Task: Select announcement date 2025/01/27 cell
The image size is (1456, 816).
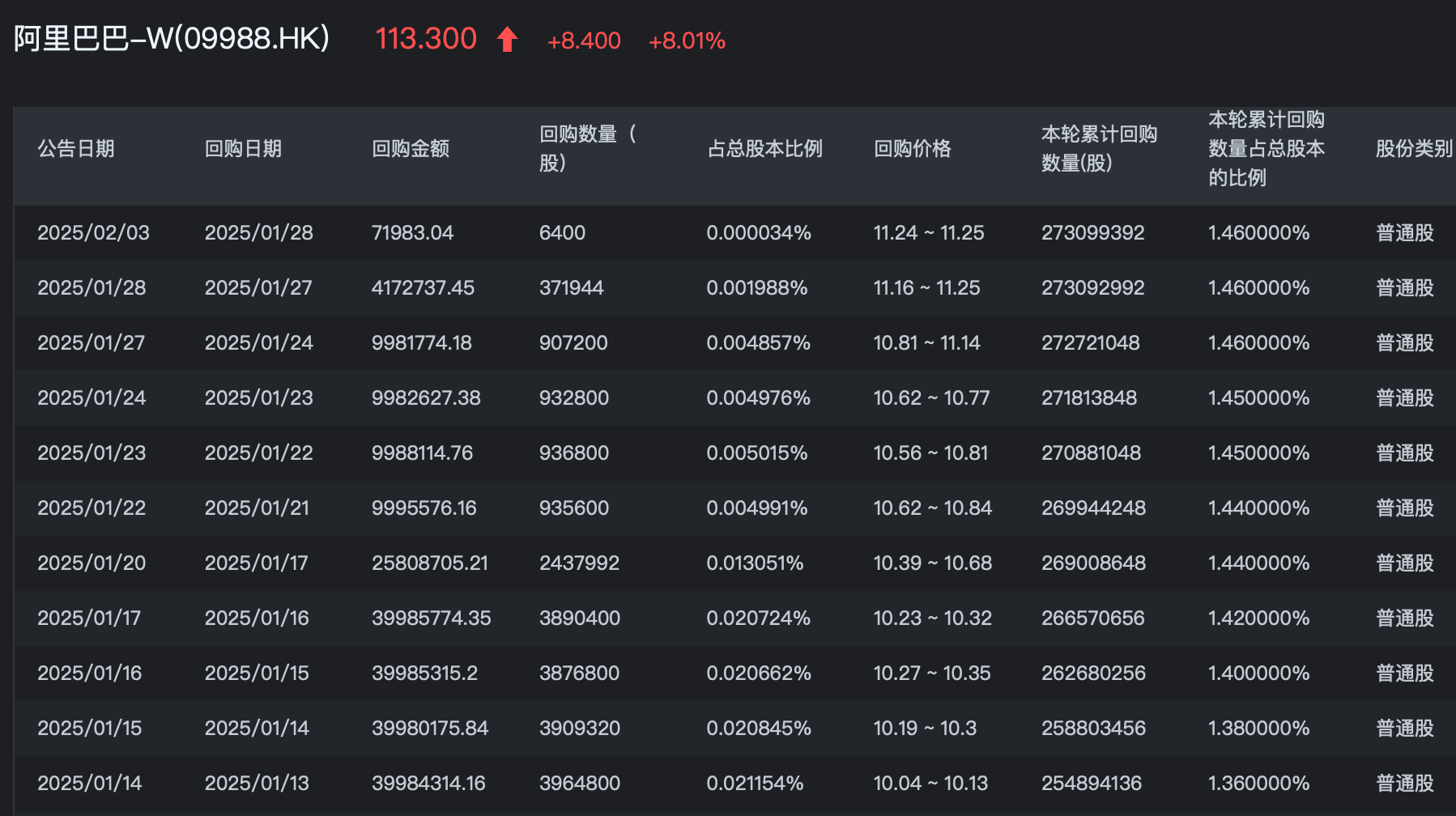Action: coord(92,343)
